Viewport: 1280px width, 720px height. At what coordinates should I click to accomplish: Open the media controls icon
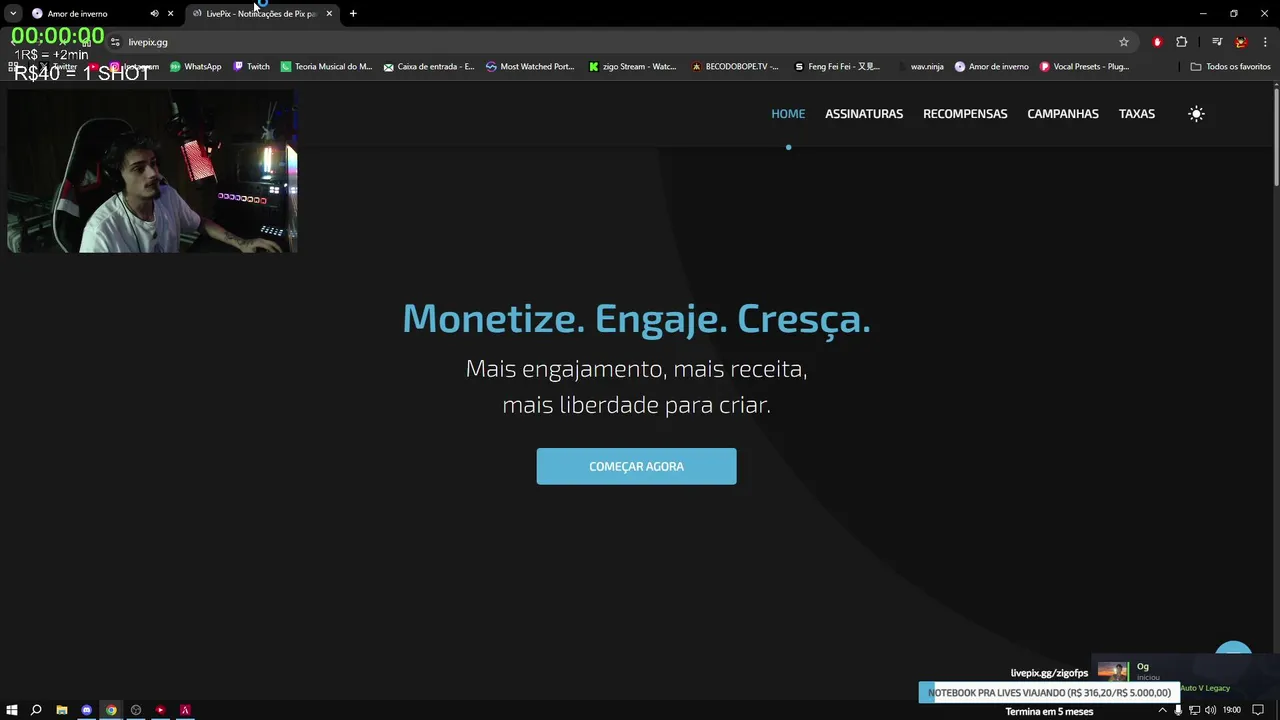(x=1217, y=42)
